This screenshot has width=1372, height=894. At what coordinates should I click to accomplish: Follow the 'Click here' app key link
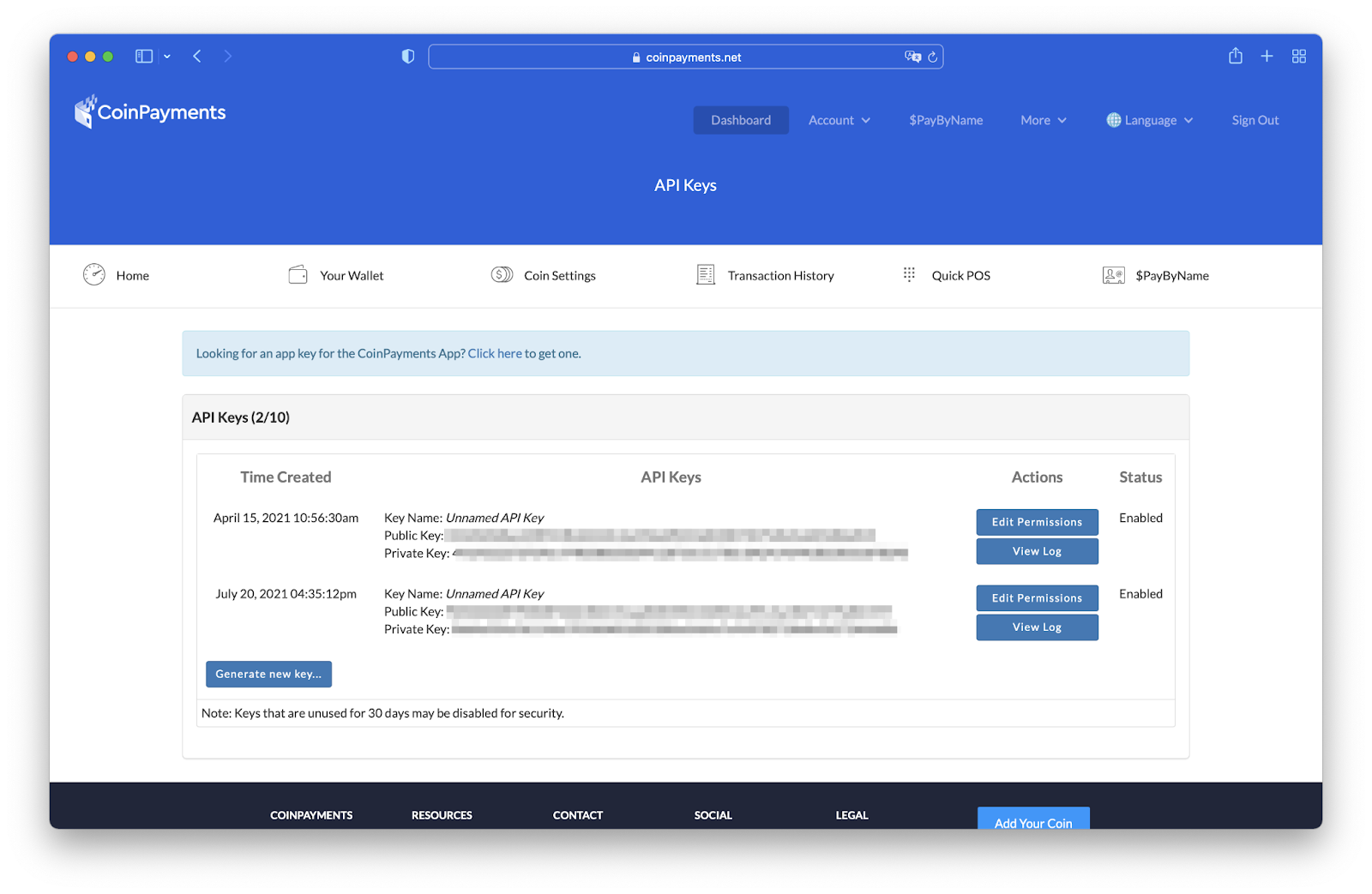pyautogui.click(x=495, y=353)
